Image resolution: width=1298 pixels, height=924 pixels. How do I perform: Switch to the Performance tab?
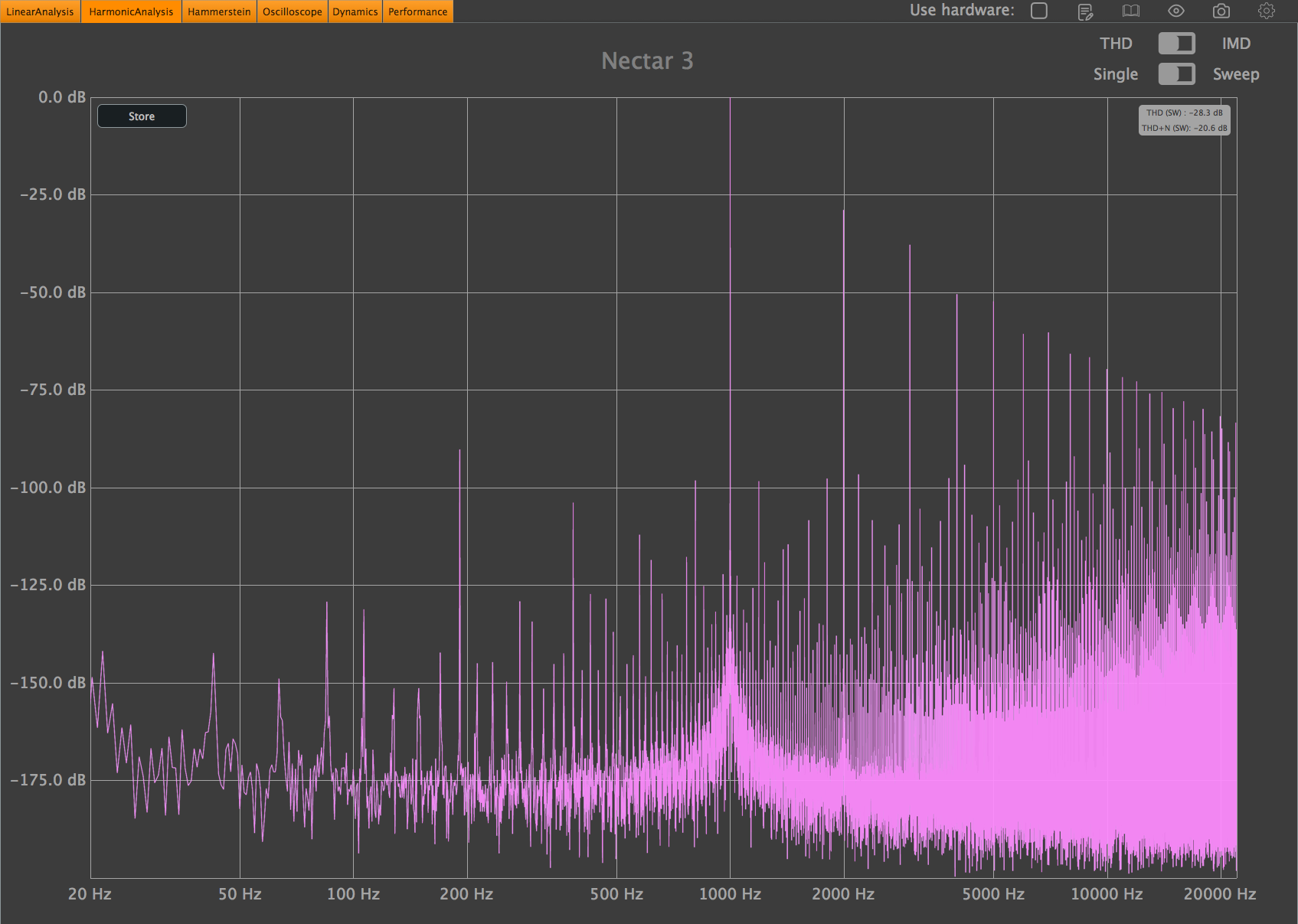tap(417, 11)
